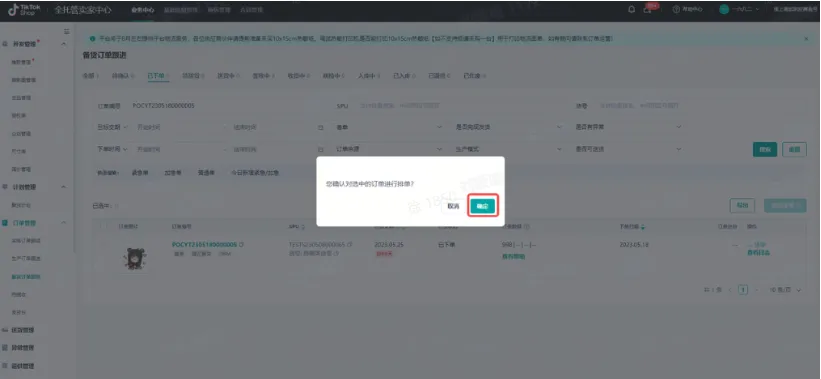Switch to the 全部 order tab
This screenshot has width=821, height=379.
click(x=90, y=76)
